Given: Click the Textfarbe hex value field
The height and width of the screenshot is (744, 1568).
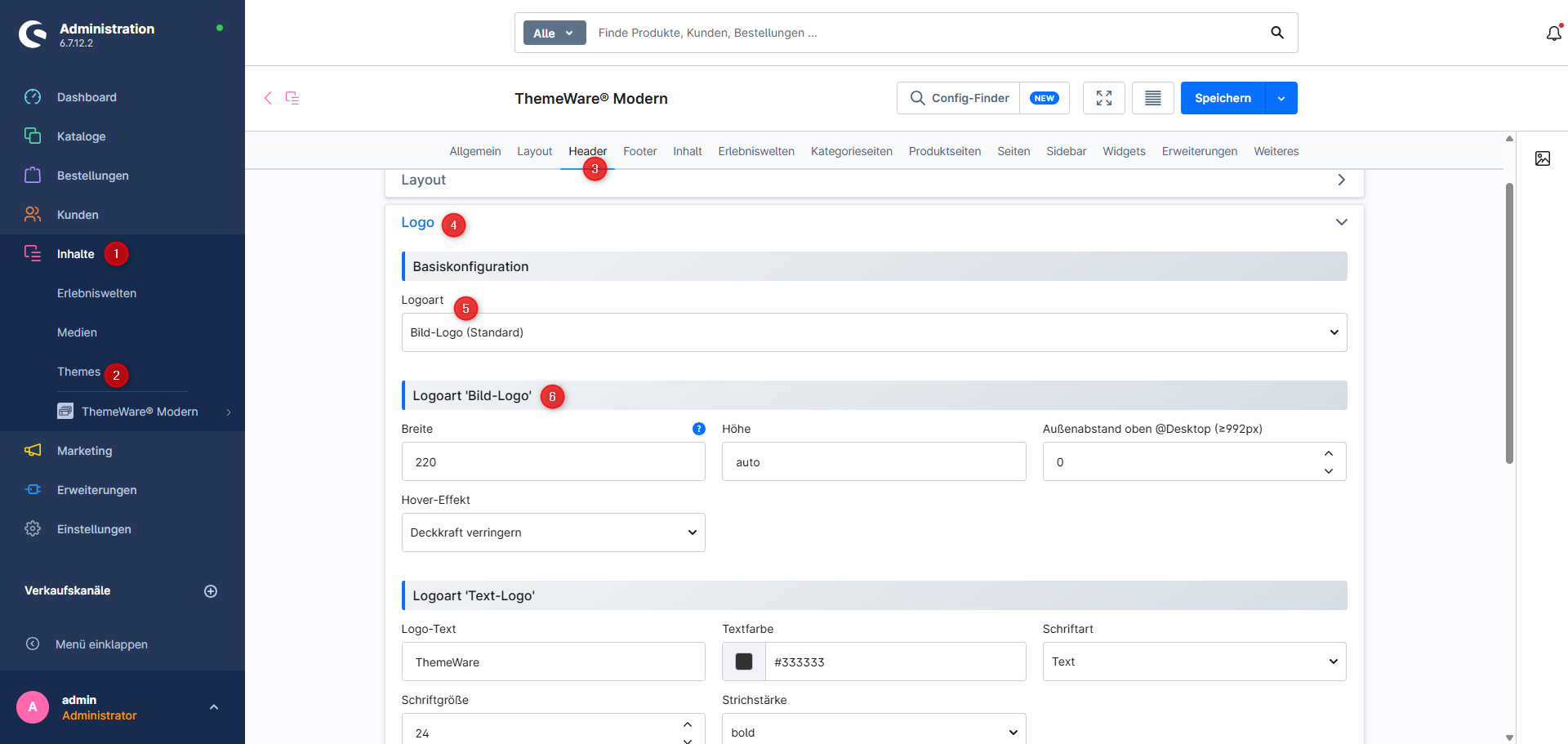Looking at the screenshot, I should [x=896, y=662].
